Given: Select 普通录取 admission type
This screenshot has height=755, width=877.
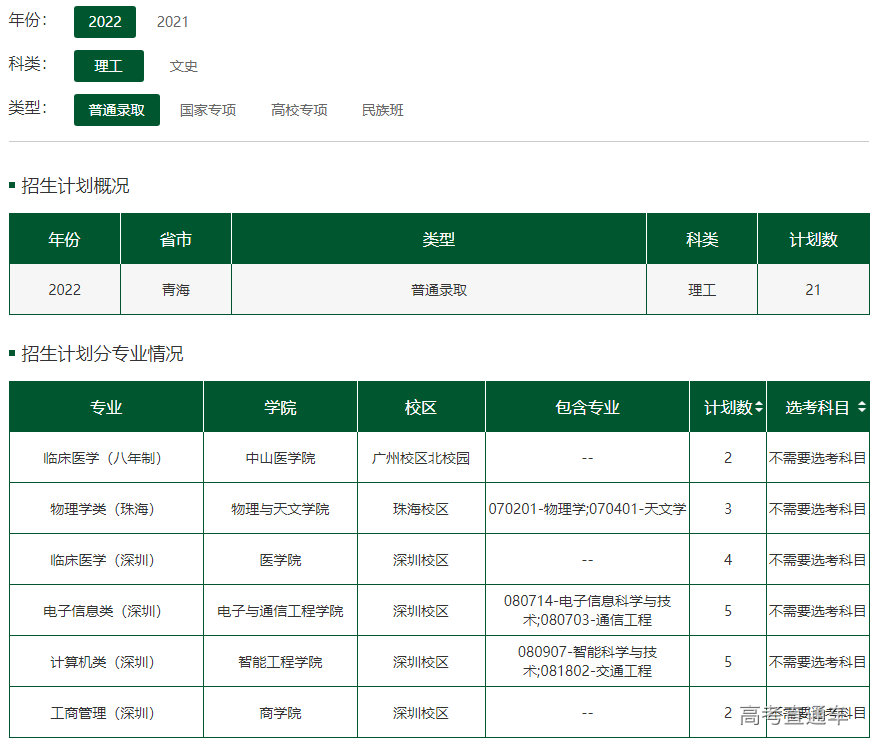Looking at the screenshot, I should [117, 110].
